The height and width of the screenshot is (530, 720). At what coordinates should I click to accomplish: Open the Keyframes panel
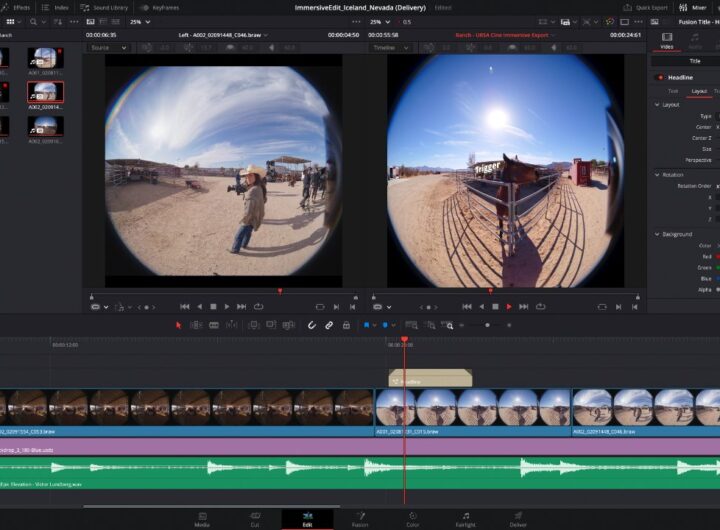(159, 7)
